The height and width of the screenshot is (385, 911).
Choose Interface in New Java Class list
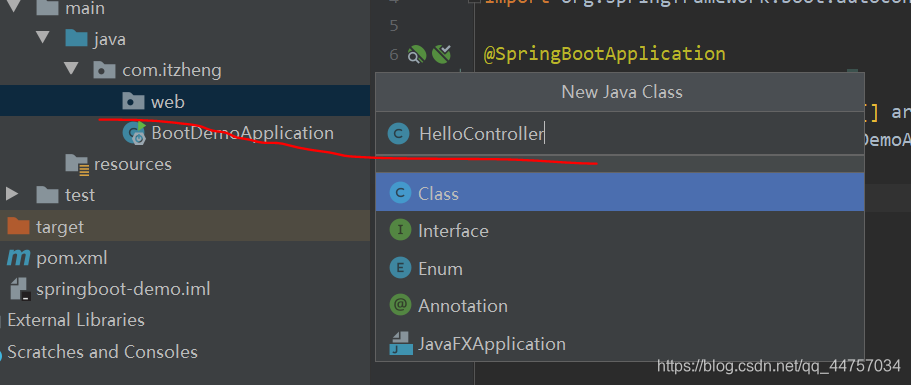[620, 231]
